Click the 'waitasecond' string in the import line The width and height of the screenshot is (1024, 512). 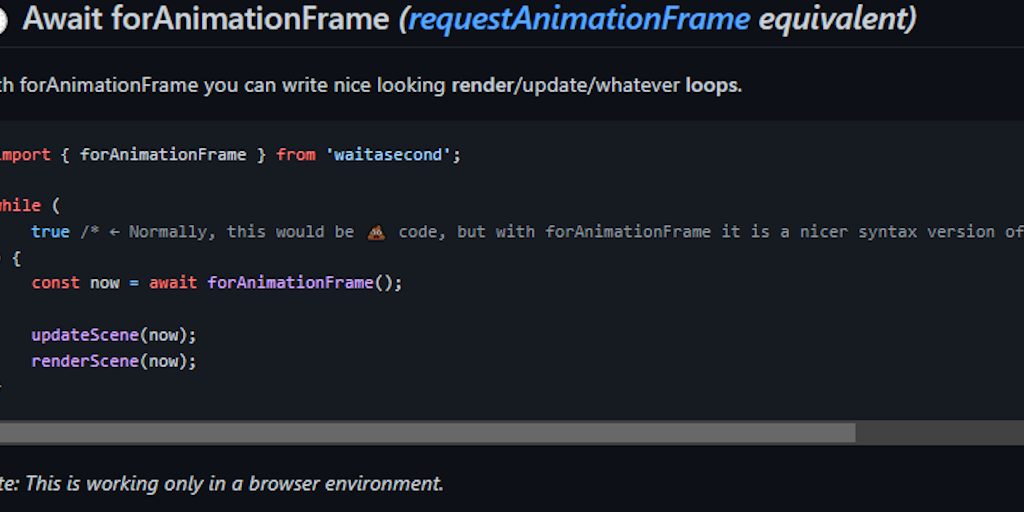pos(389,155)
